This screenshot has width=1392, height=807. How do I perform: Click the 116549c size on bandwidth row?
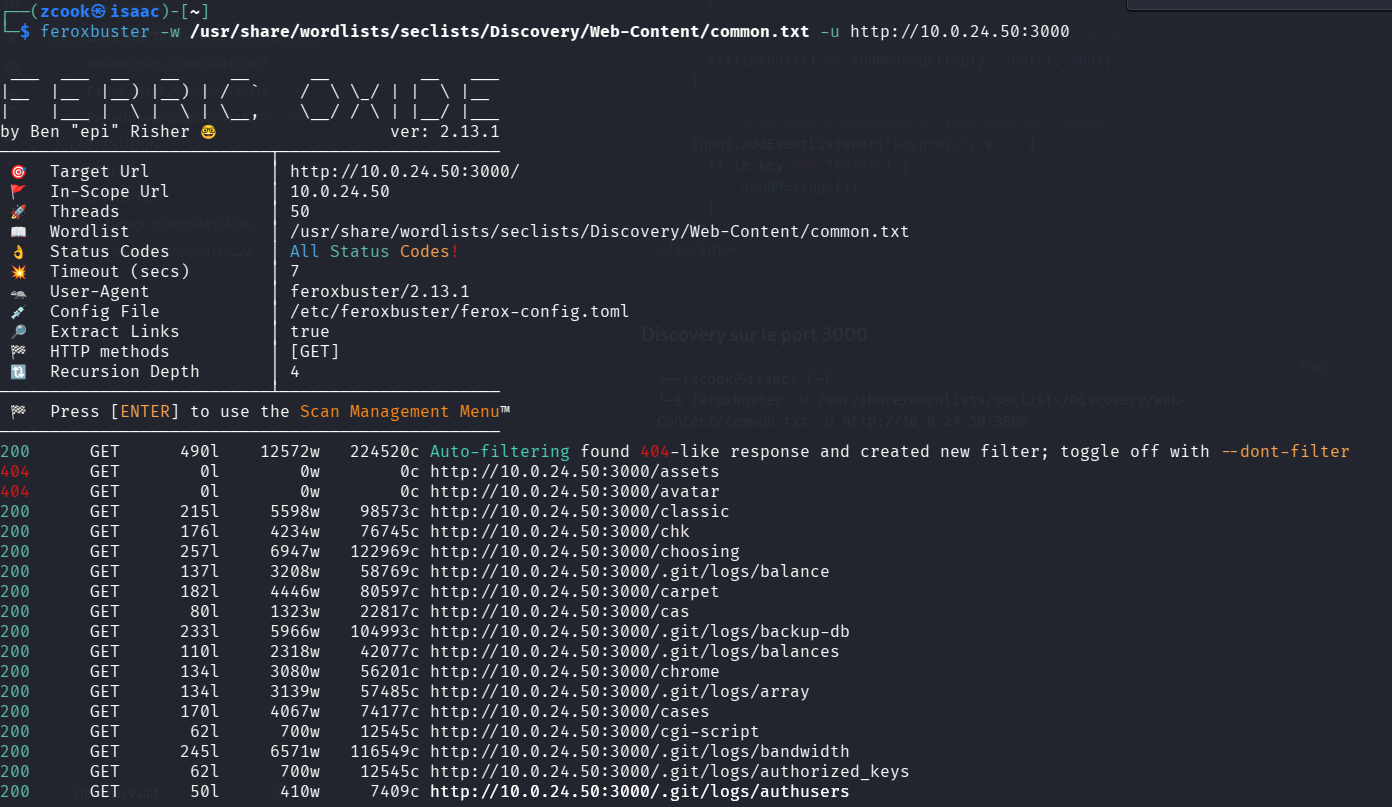pos(385,752)
